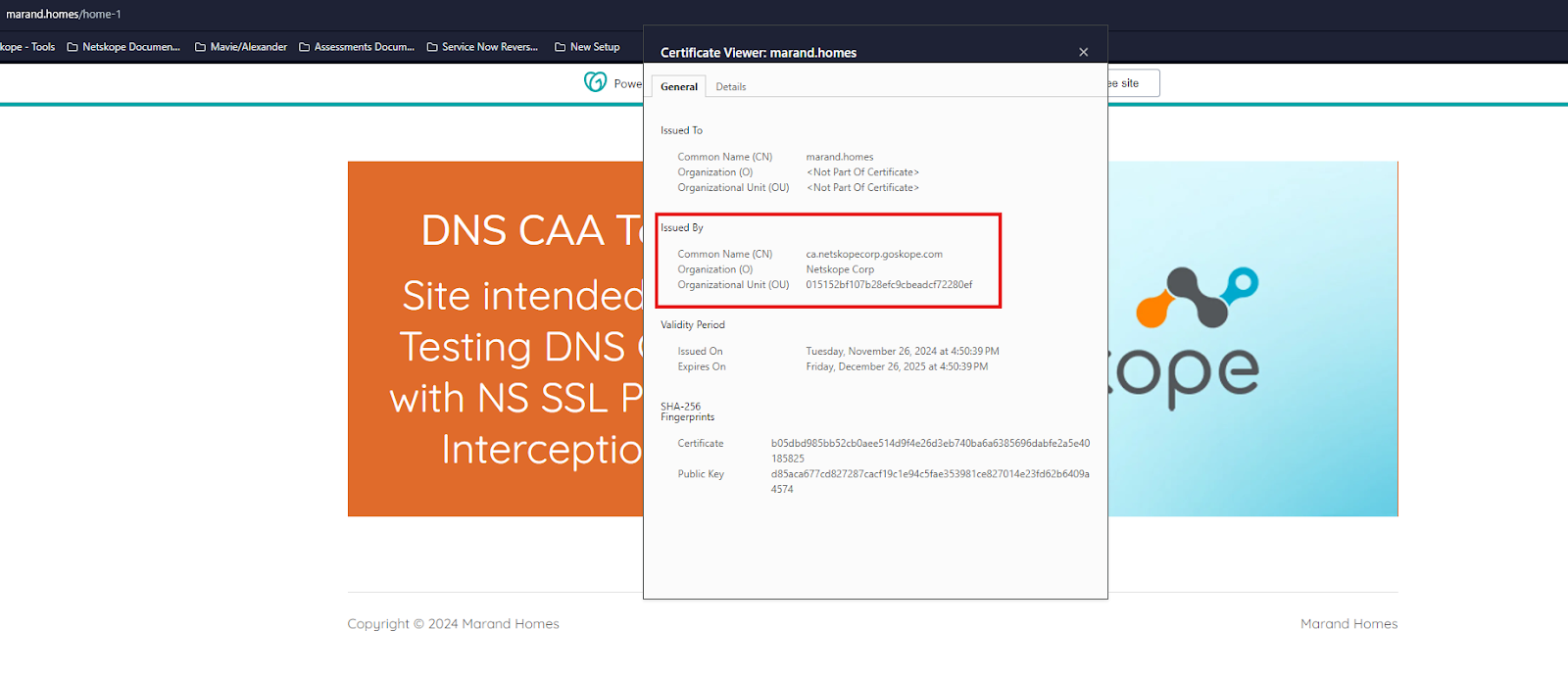This screenshot has height=677, width=1568.
Task: Open the New Setup bookmark folder
Action: pos(587,47)
